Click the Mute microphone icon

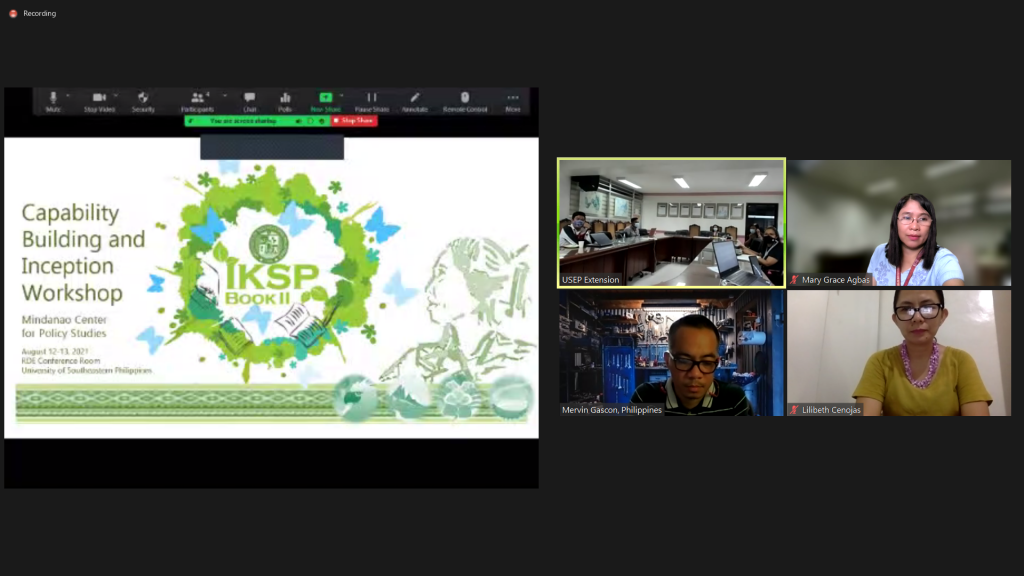(x=53, y=97)
